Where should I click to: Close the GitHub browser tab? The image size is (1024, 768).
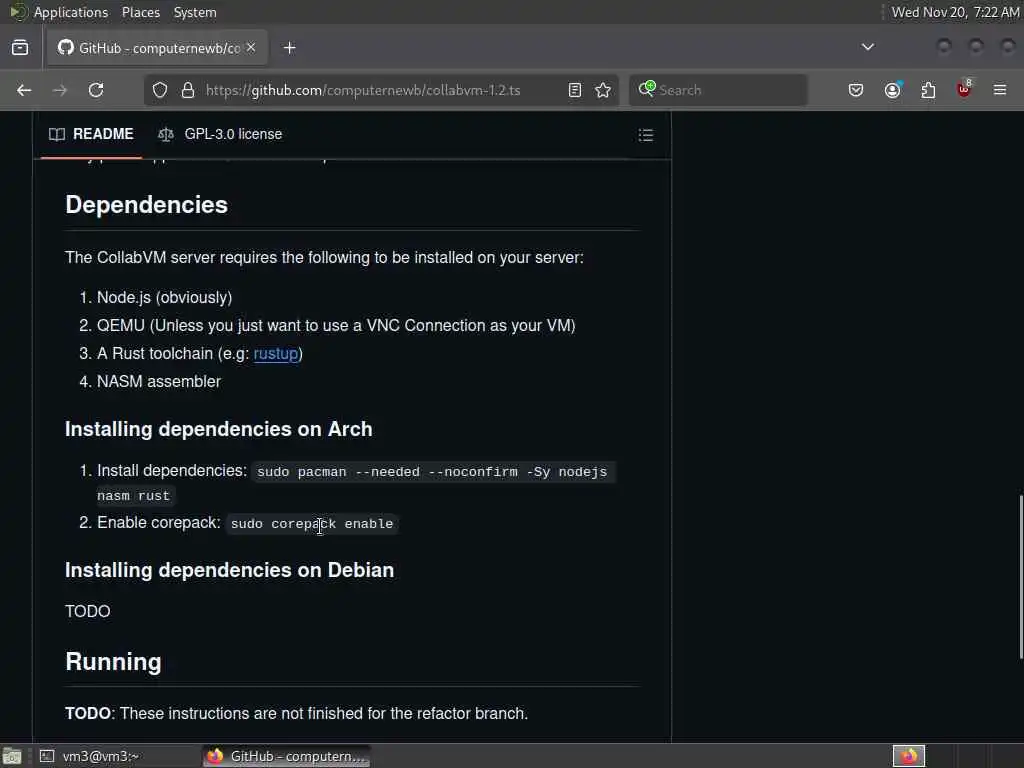click(251, 48)
